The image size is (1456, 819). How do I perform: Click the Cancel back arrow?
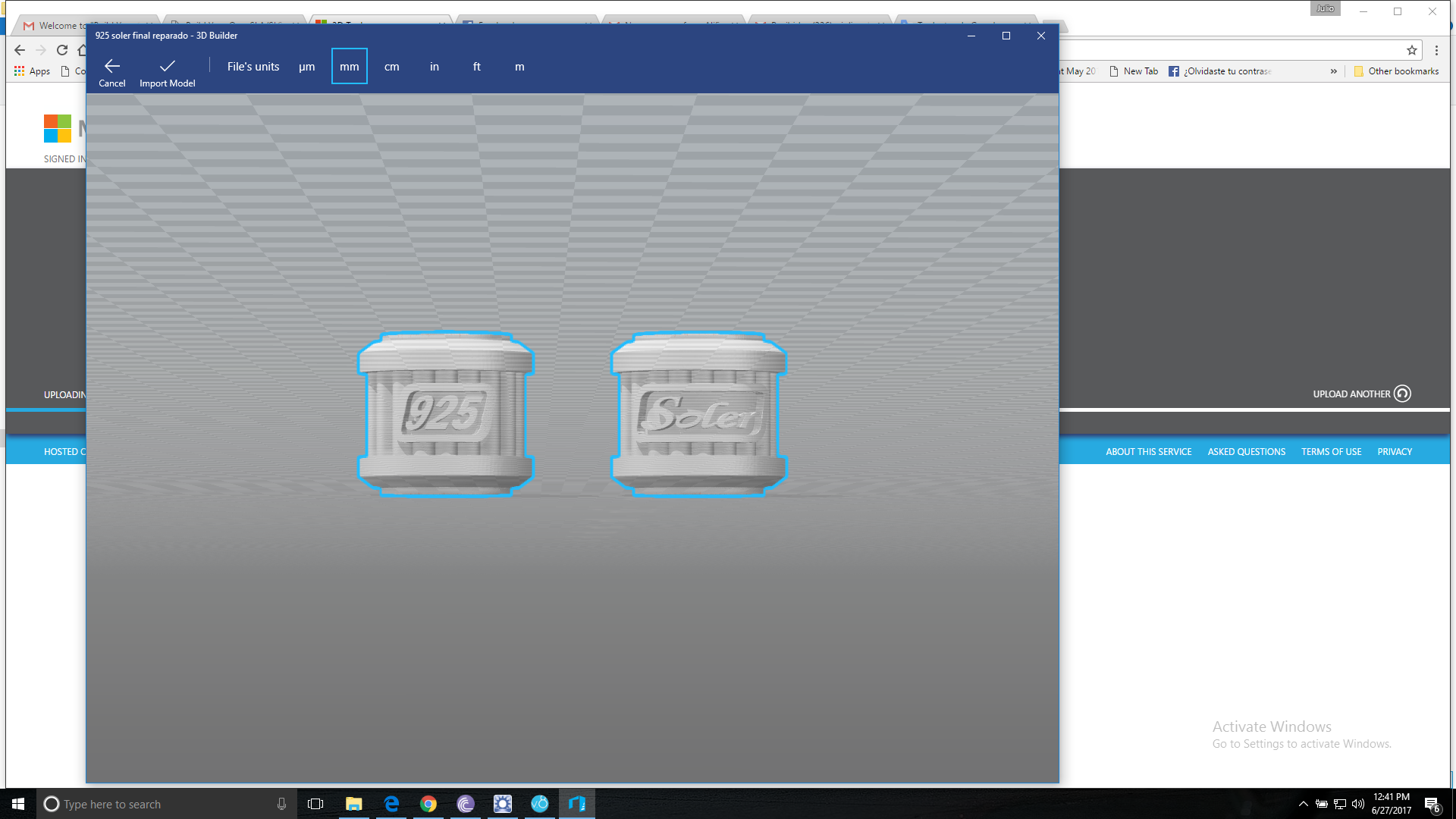[x=112, y=67]
